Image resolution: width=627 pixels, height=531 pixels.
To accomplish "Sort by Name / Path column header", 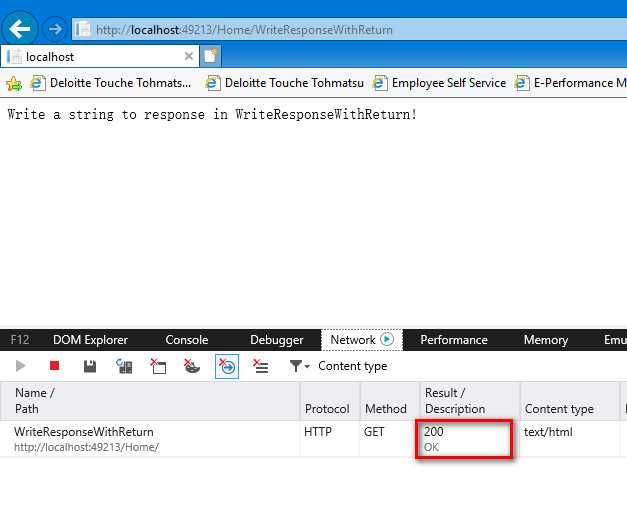I will (150, 401).
